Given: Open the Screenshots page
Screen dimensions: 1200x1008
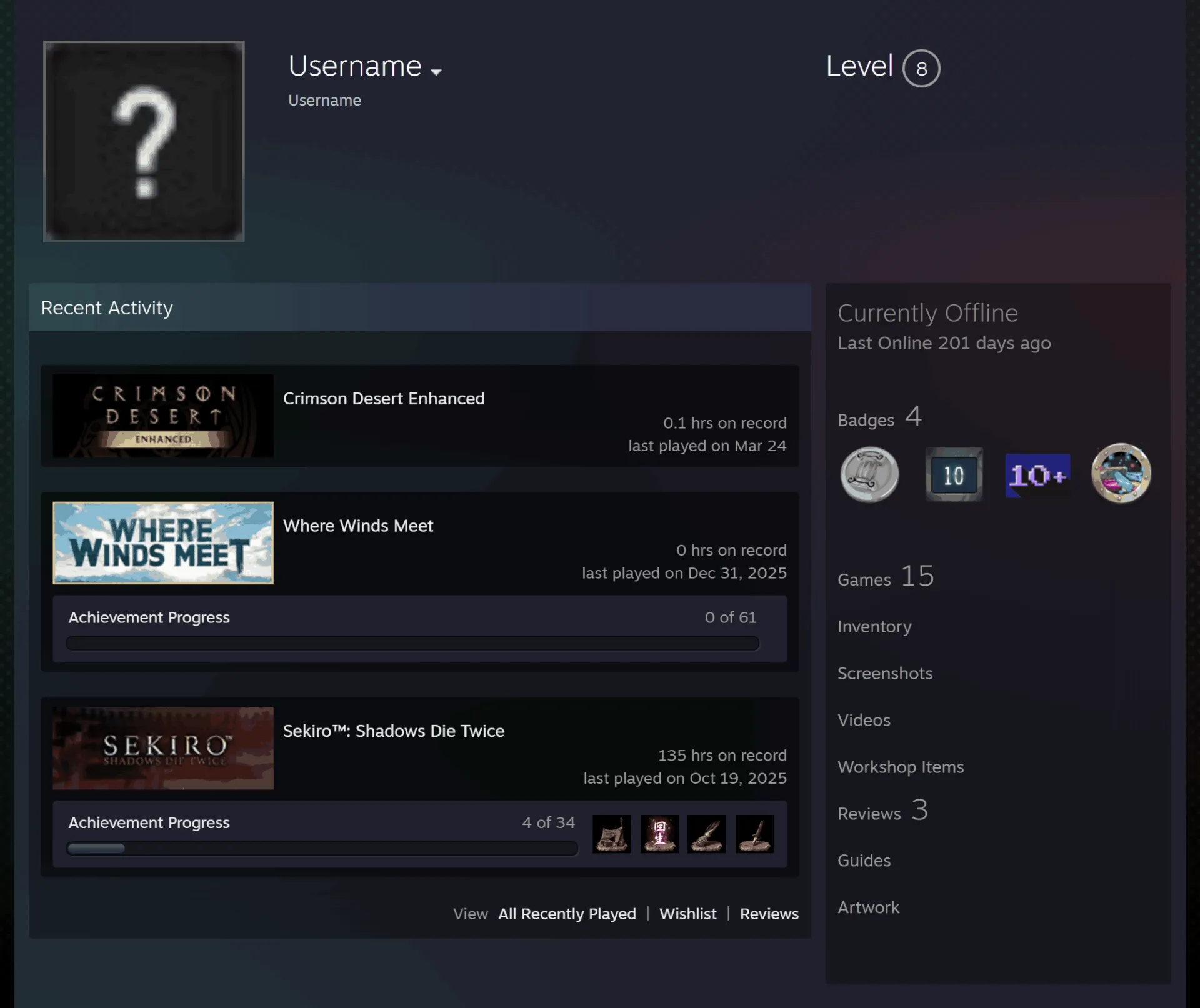Looking at the screenshot, I should [885, 673].
